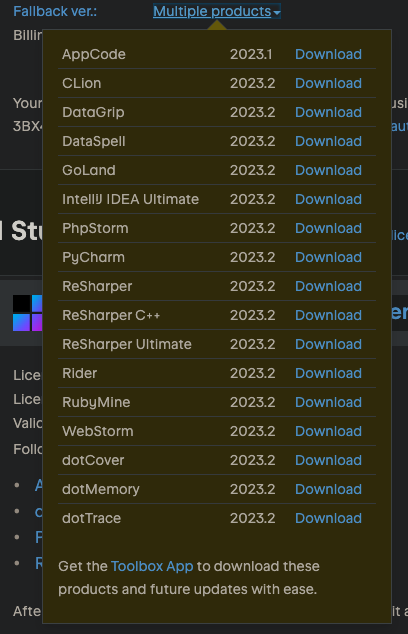Download ReSharper 2023.2
The height and width of the screenshot is (634, 408).
point(328,286)
